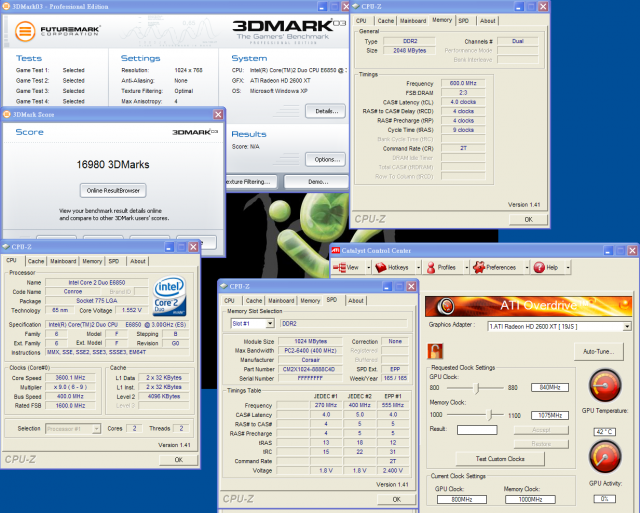Click OK in the processor CPU-Z window
Image resolution: width=640 pixels, height=513 pixels.
point(179,460)
